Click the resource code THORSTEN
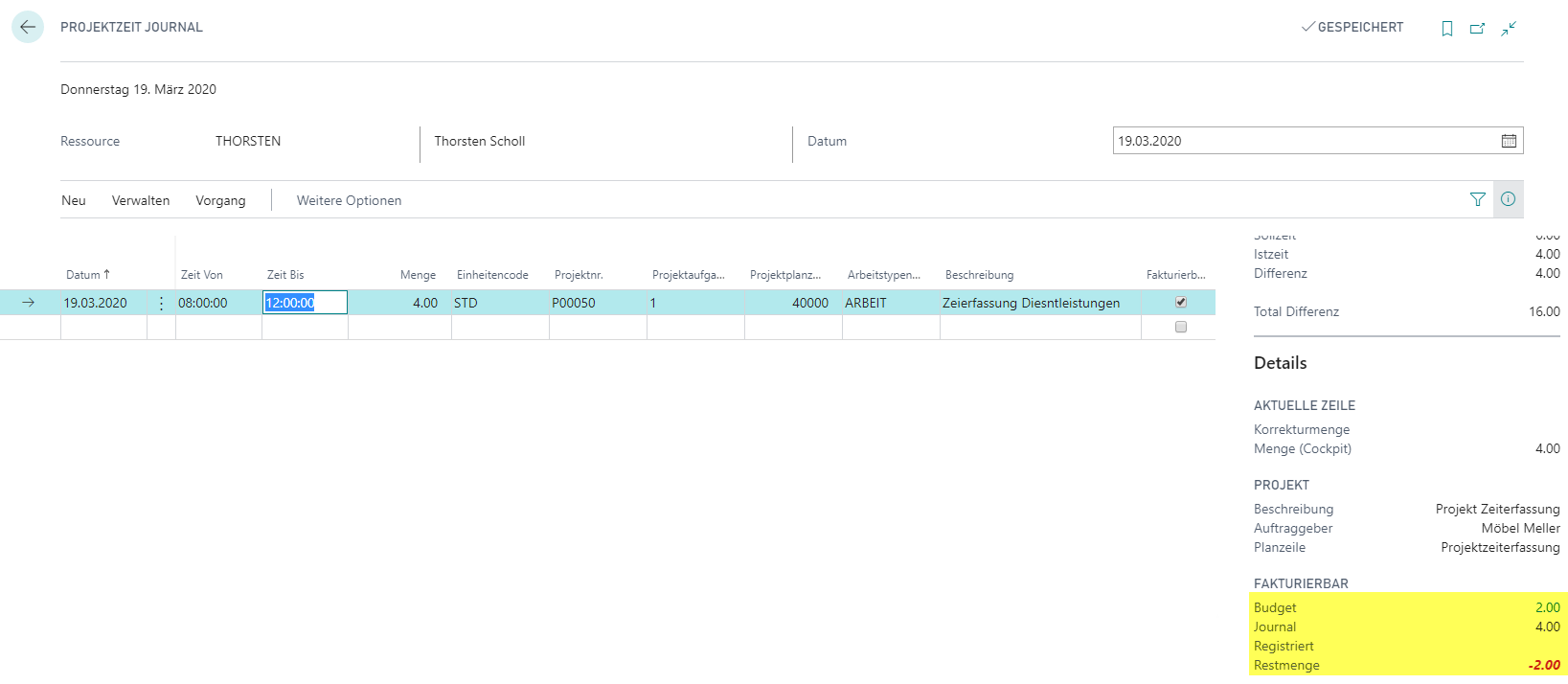The image size is (1568, 684). (x=248, y=141)
